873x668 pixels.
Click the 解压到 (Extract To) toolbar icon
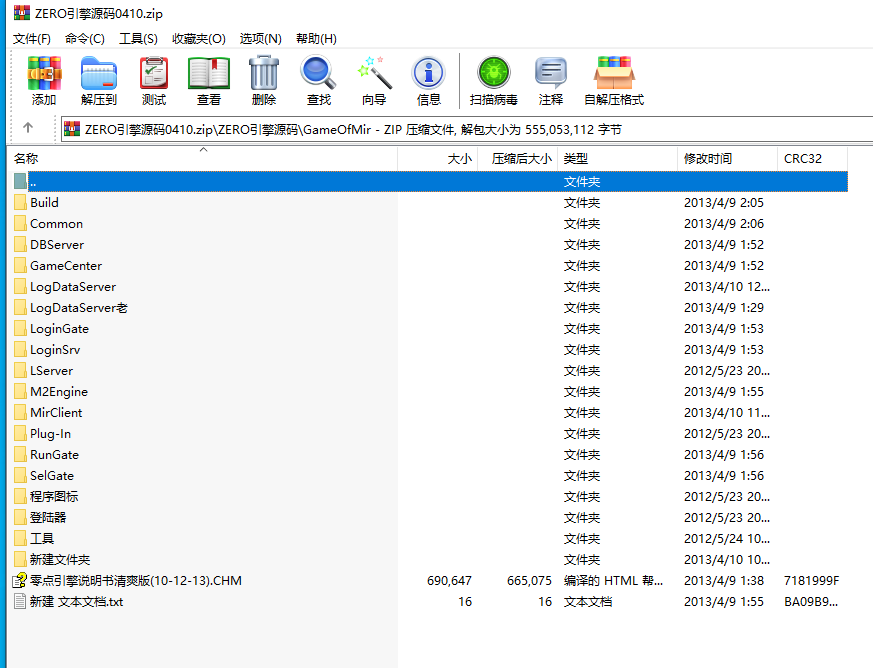click(99, 73)
